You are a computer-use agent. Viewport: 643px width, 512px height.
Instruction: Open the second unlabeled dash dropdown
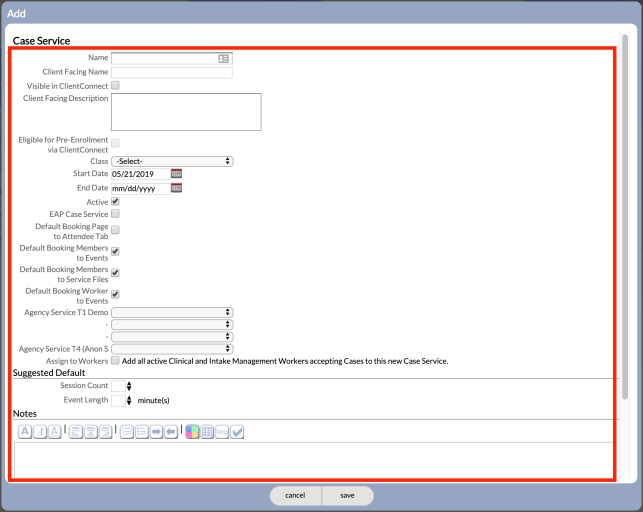tap(172, 337)
